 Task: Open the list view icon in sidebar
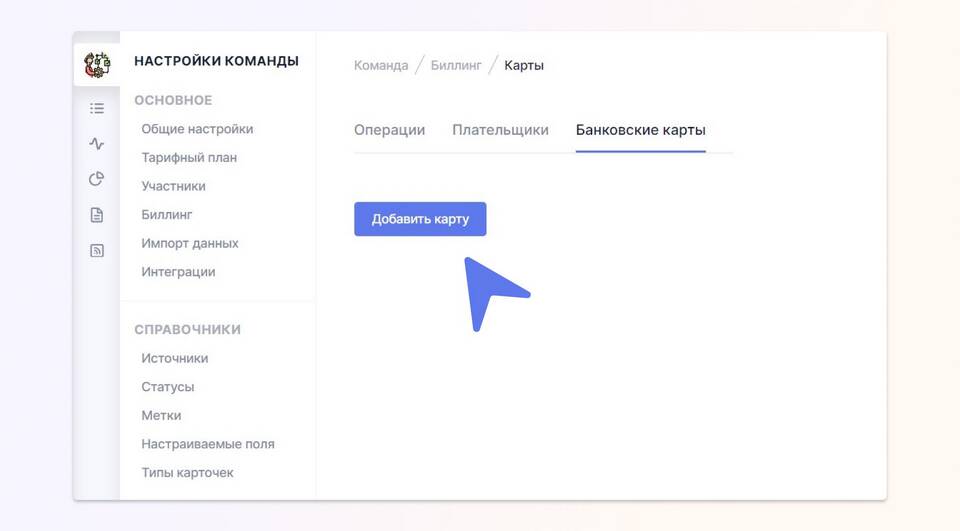pos(97,108)
